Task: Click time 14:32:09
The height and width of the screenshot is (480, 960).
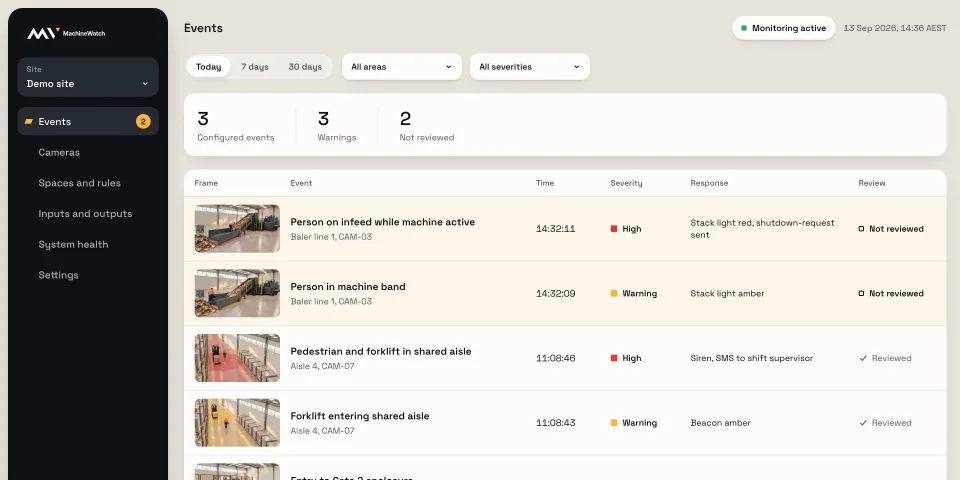Action: point(555,293)
